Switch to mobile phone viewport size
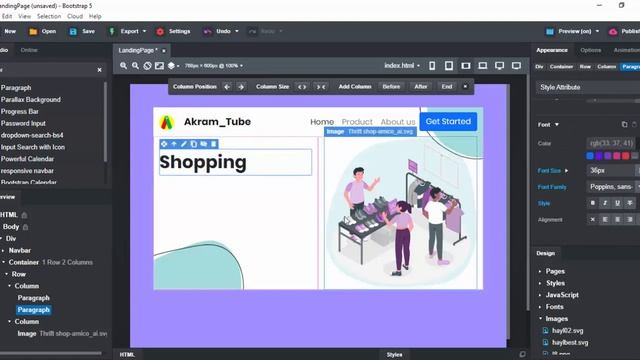Screen dimensions: 640x360 [x=432, y=66]
